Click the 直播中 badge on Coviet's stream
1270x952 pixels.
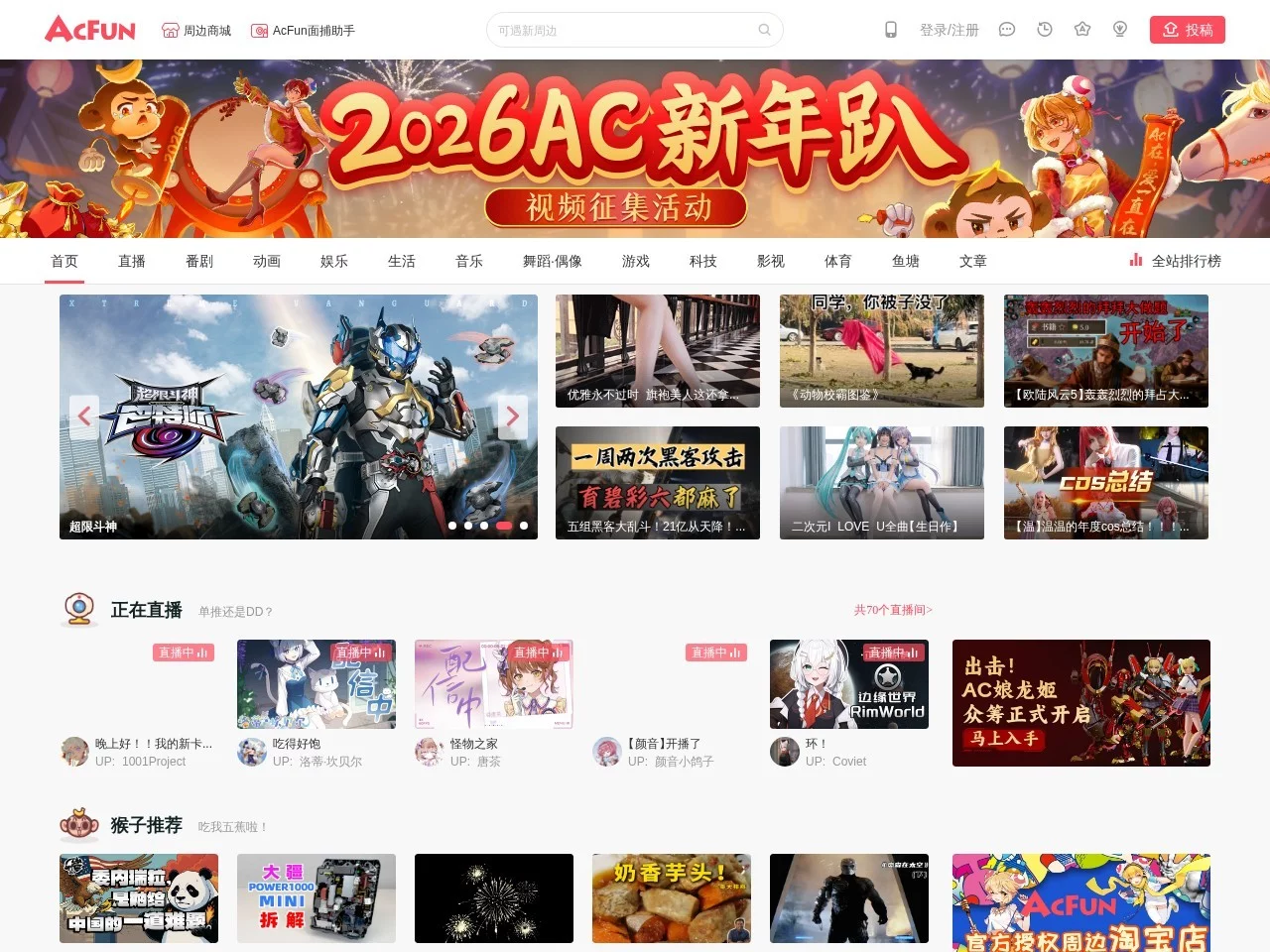click(x=894, y=653)
